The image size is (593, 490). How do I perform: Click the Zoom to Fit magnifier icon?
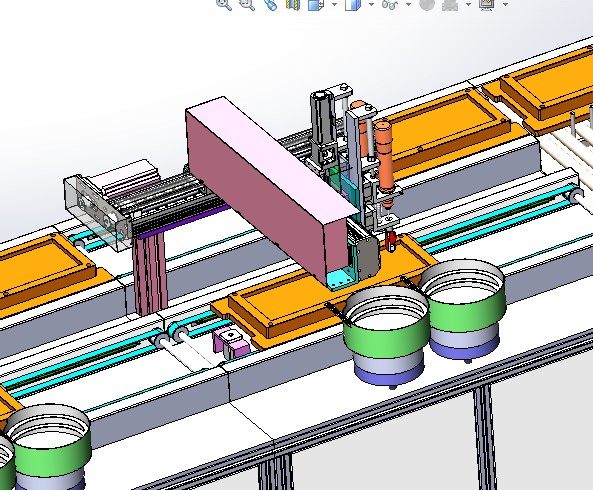pos(224,4)
